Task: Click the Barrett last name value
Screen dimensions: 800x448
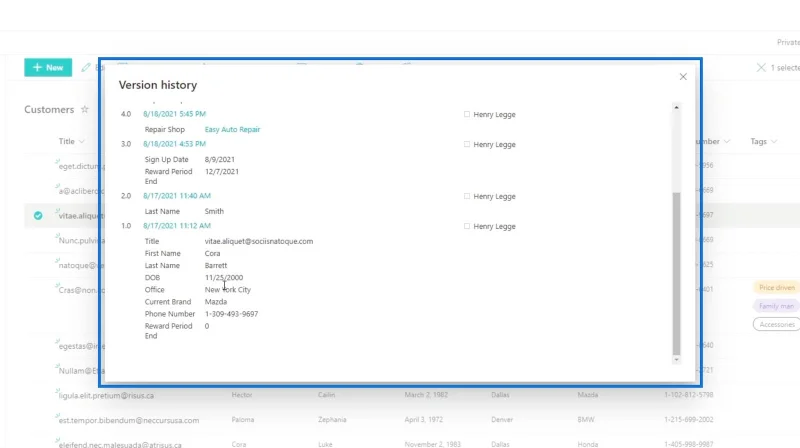Action: (216, 266)
